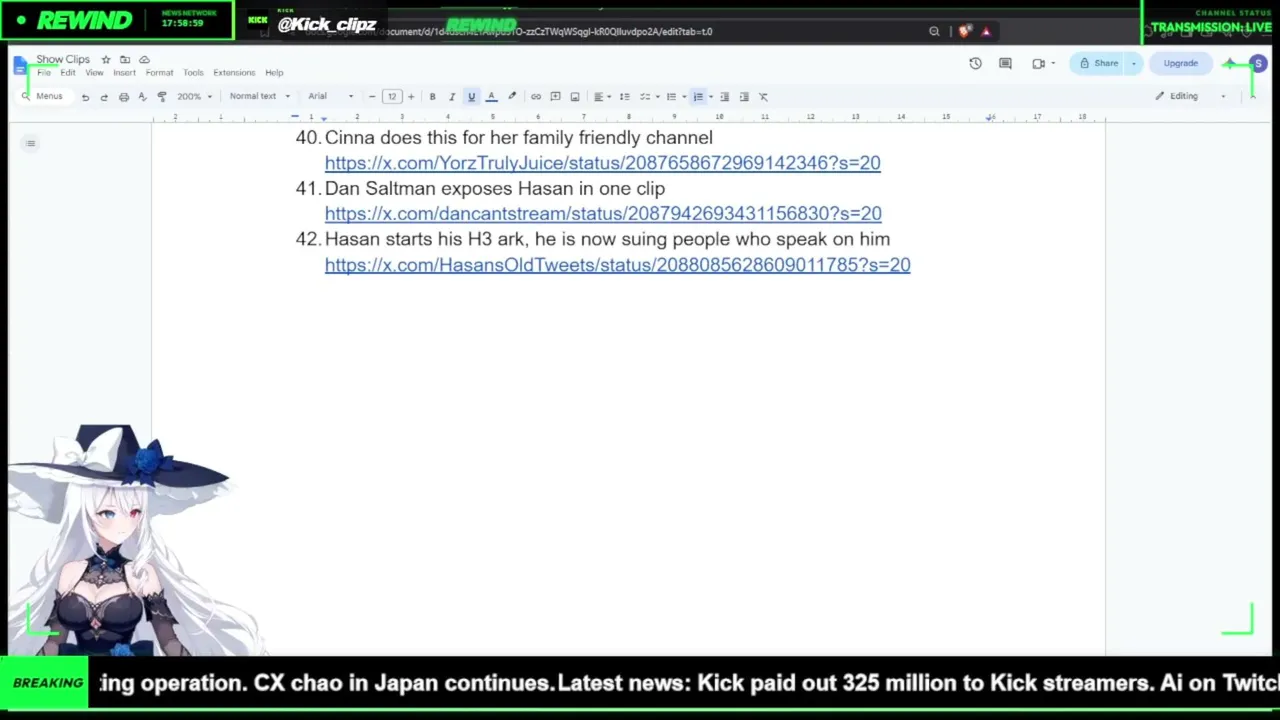Toggle italic formatting
The height and width of the screenshot is (720, 1280).
click(x=452, y=97)
